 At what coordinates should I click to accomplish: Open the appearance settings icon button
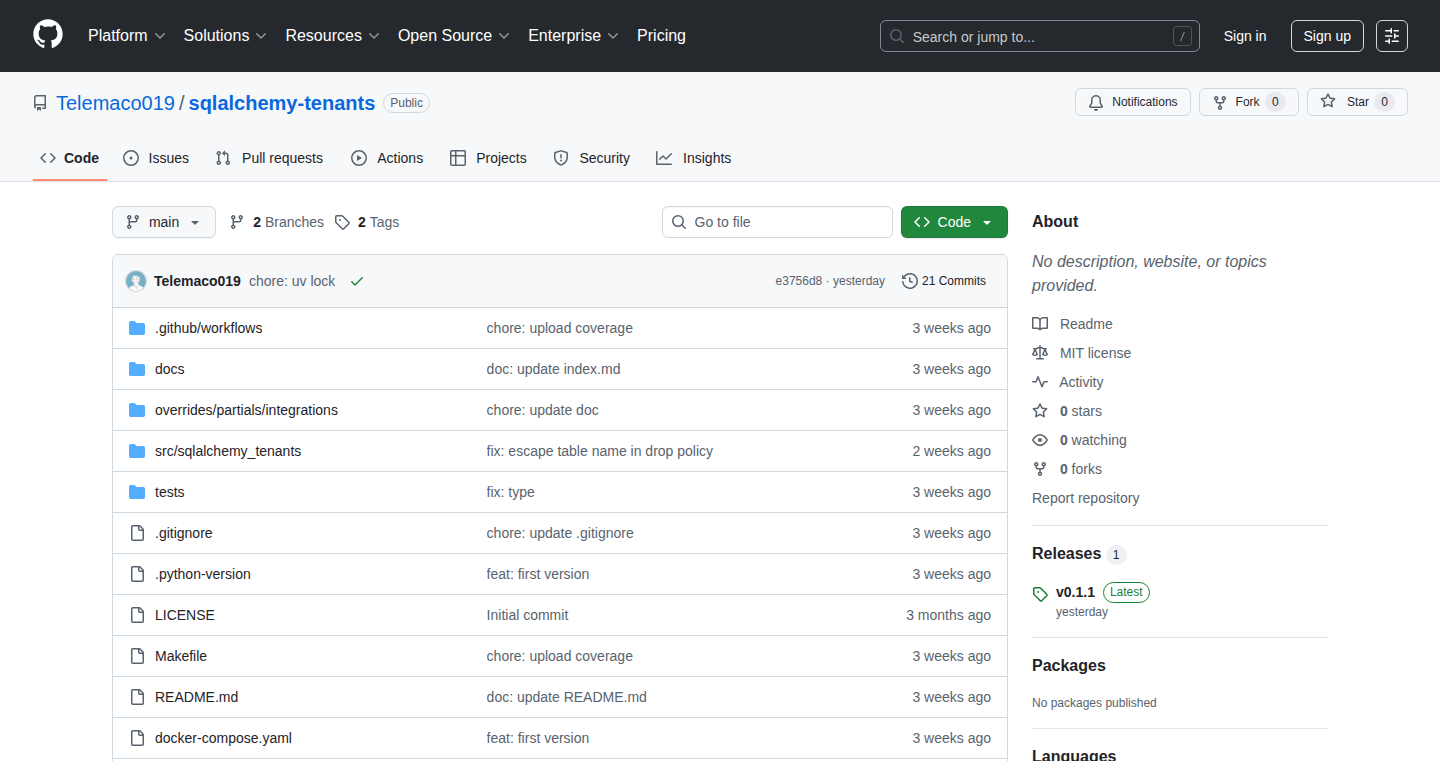point(1392,36)
